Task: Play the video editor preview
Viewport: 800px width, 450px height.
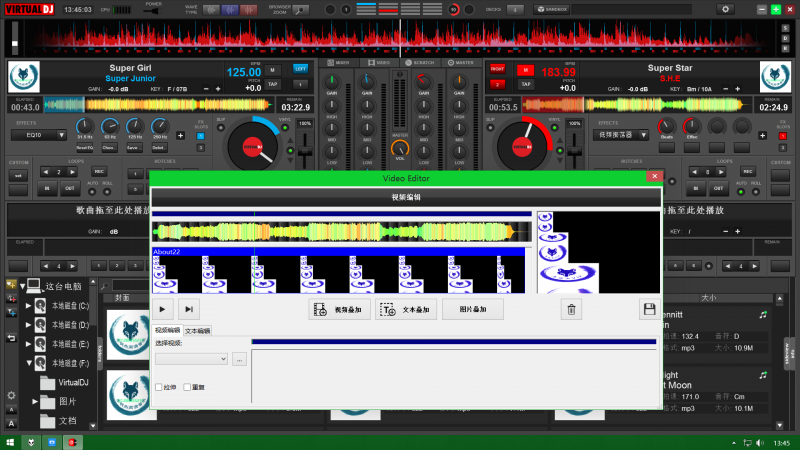Action: click(x=163, y=309)
